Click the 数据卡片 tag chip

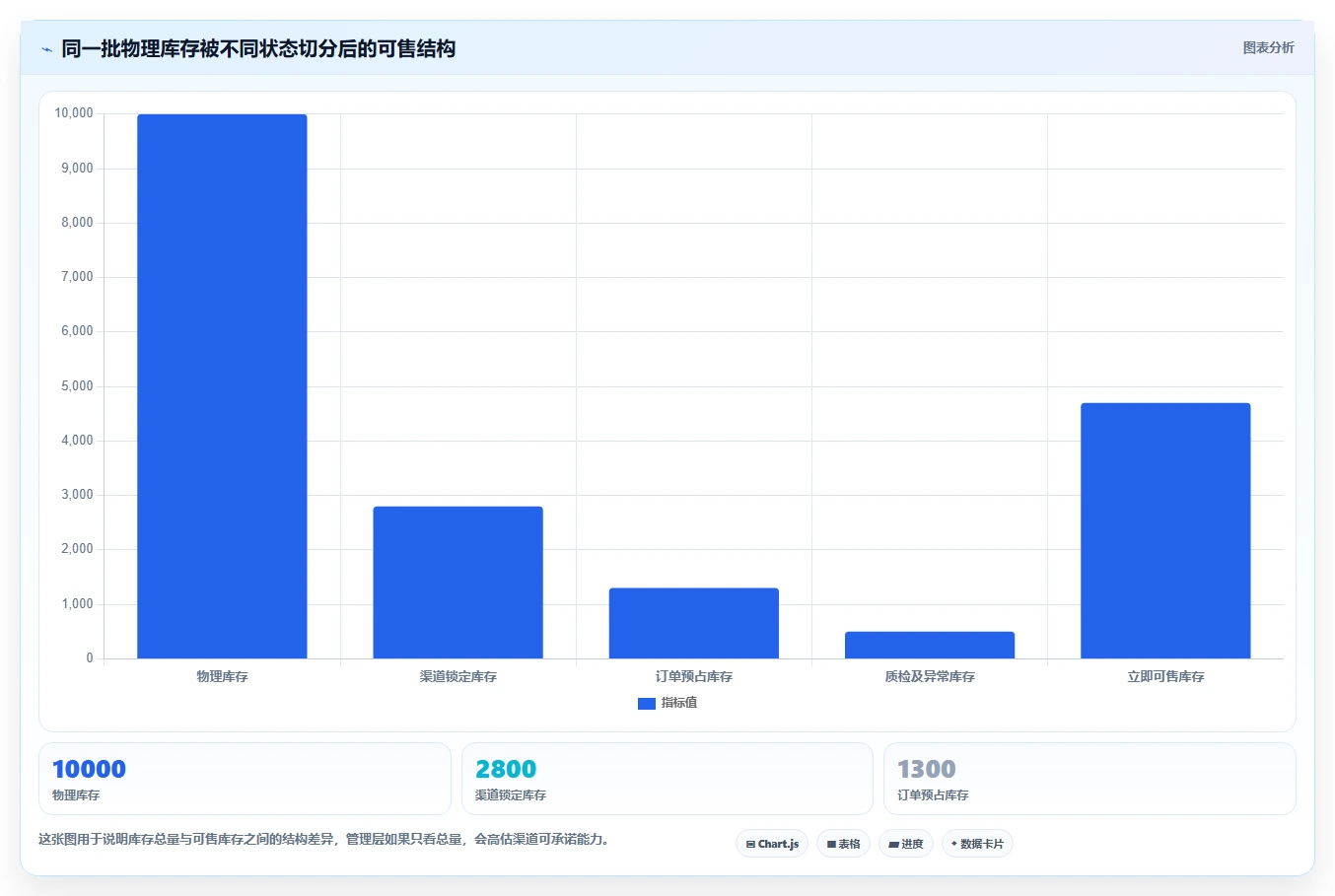click(977, 844)
